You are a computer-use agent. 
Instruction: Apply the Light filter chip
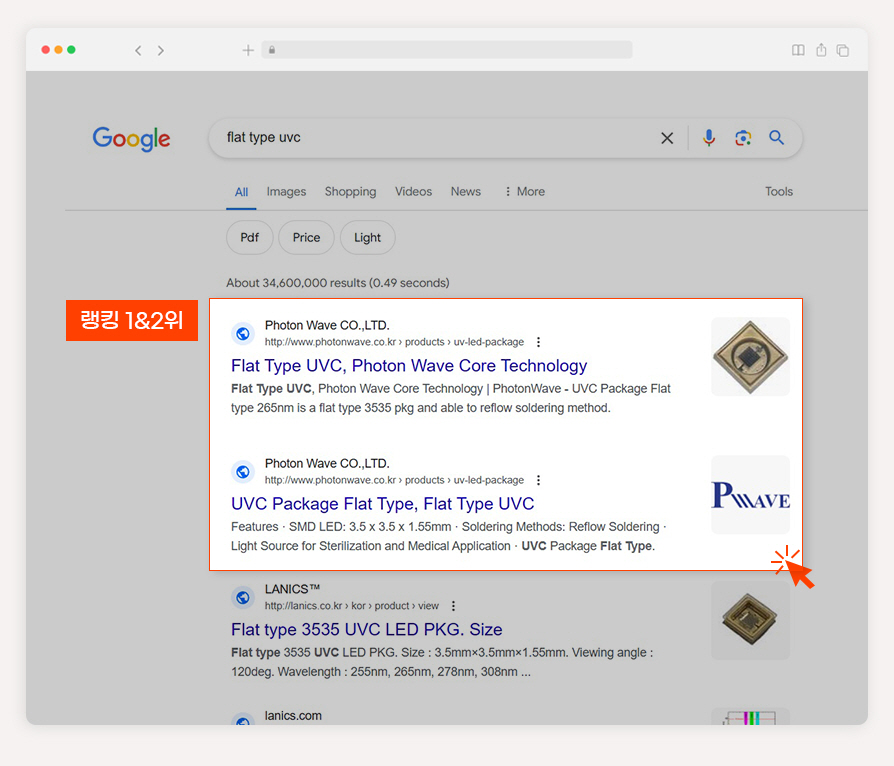367,237
